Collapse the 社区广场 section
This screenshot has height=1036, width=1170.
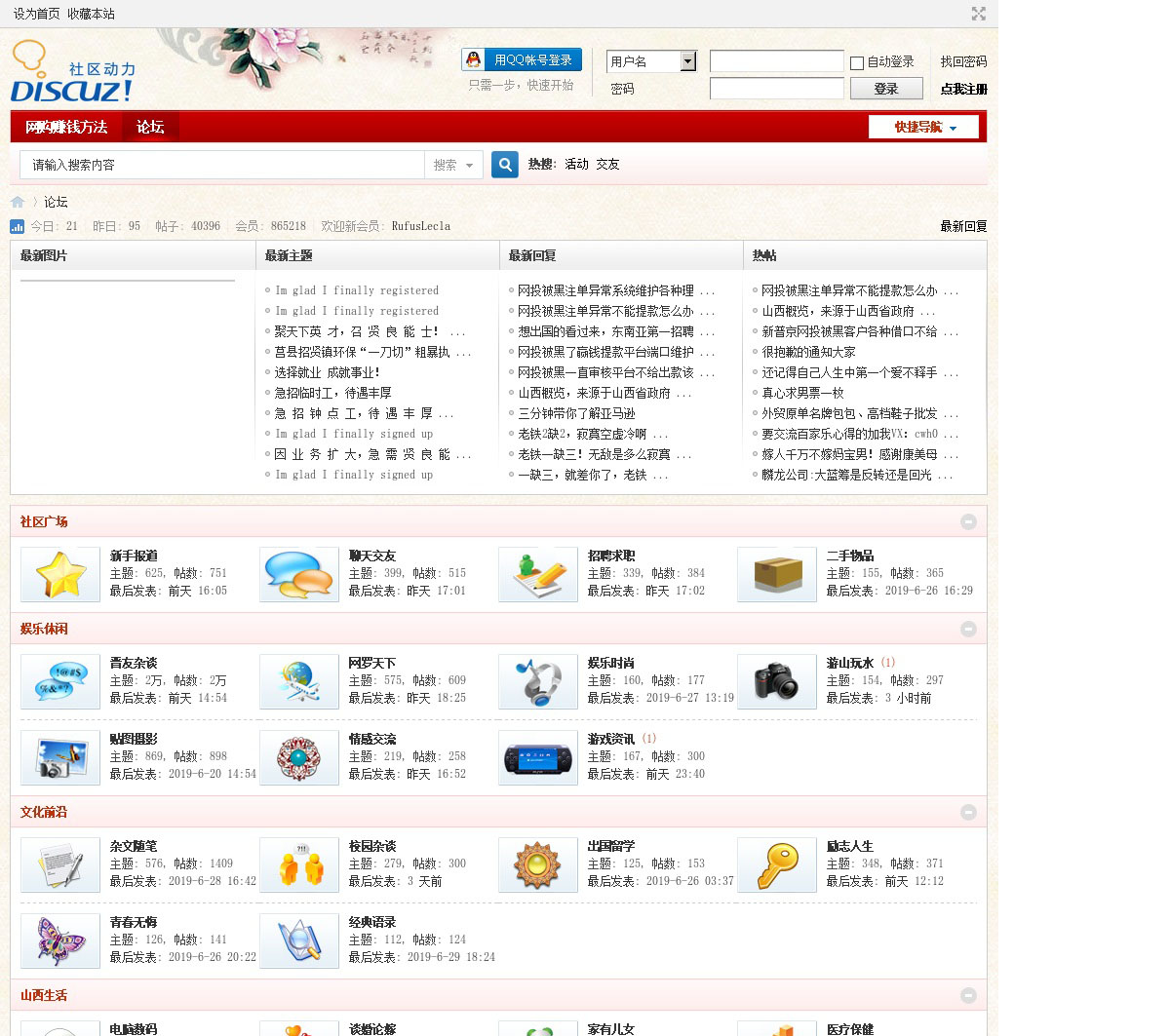[968, 521]
